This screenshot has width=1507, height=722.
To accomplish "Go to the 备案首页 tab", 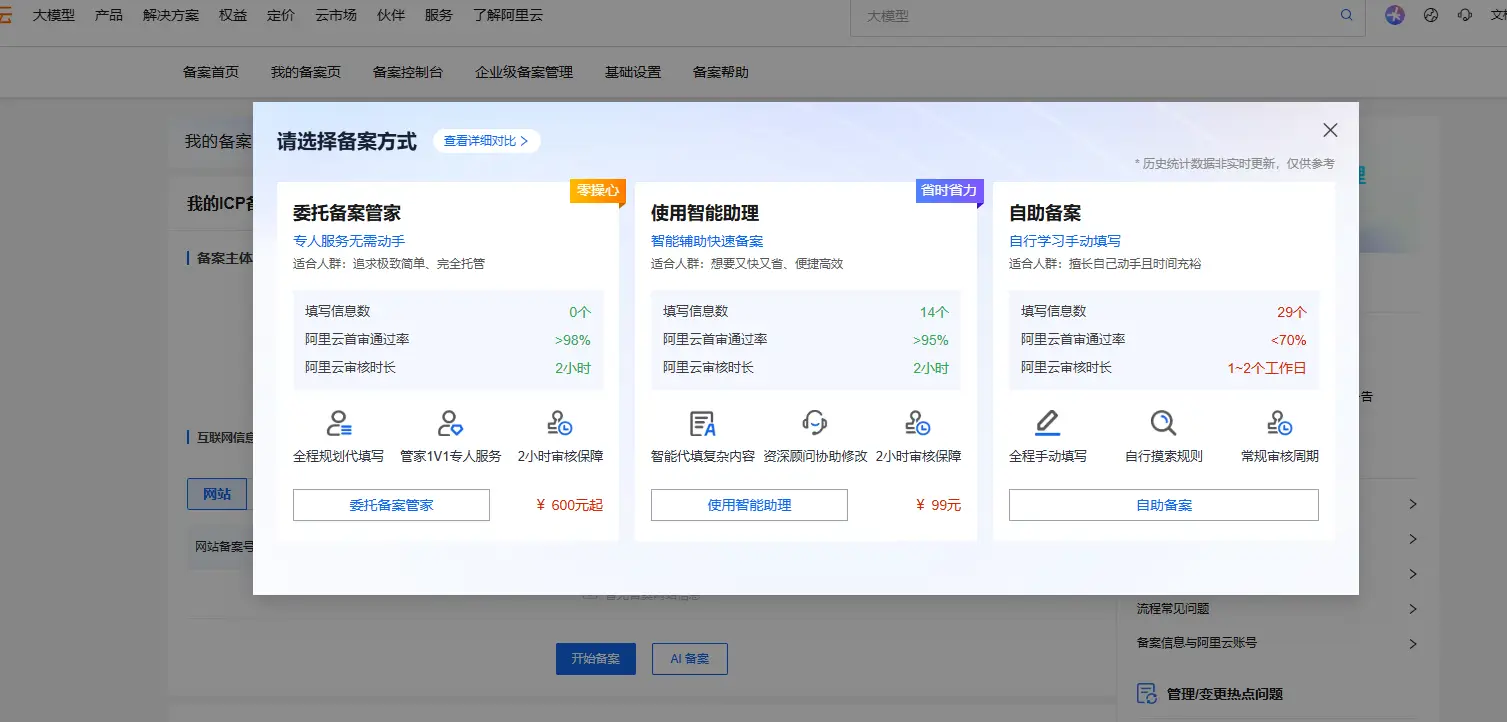I will pos(211,72).
